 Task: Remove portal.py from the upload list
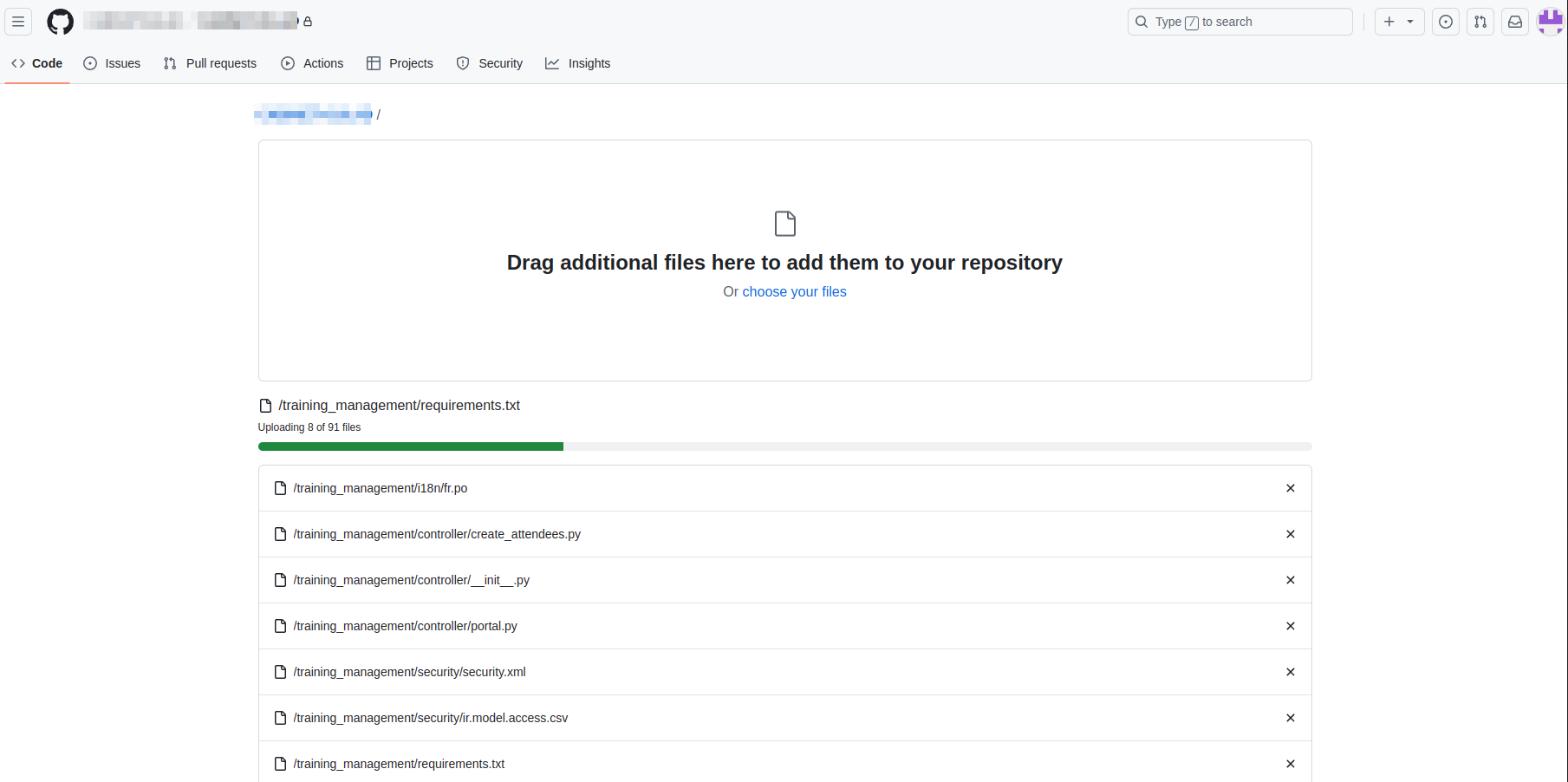[1290, 626]
